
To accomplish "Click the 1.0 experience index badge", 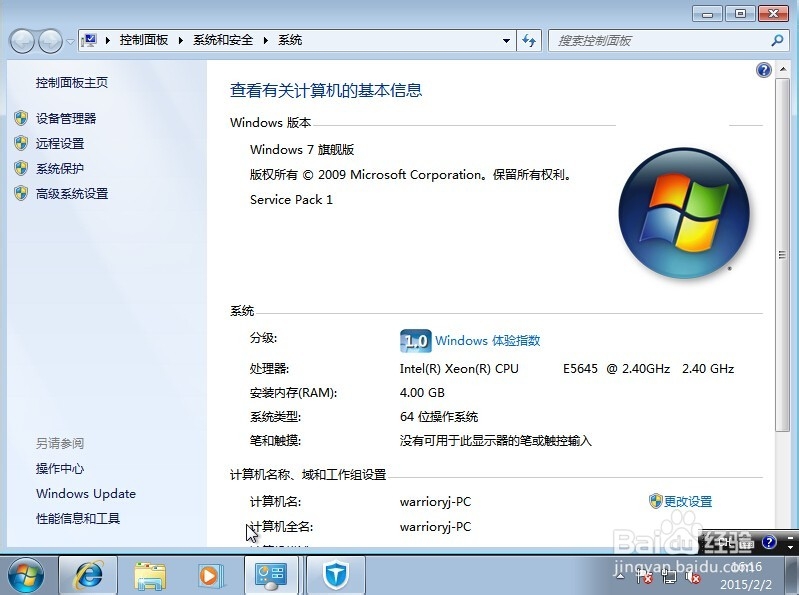I will pyautogui.click(x=415, y=341).
